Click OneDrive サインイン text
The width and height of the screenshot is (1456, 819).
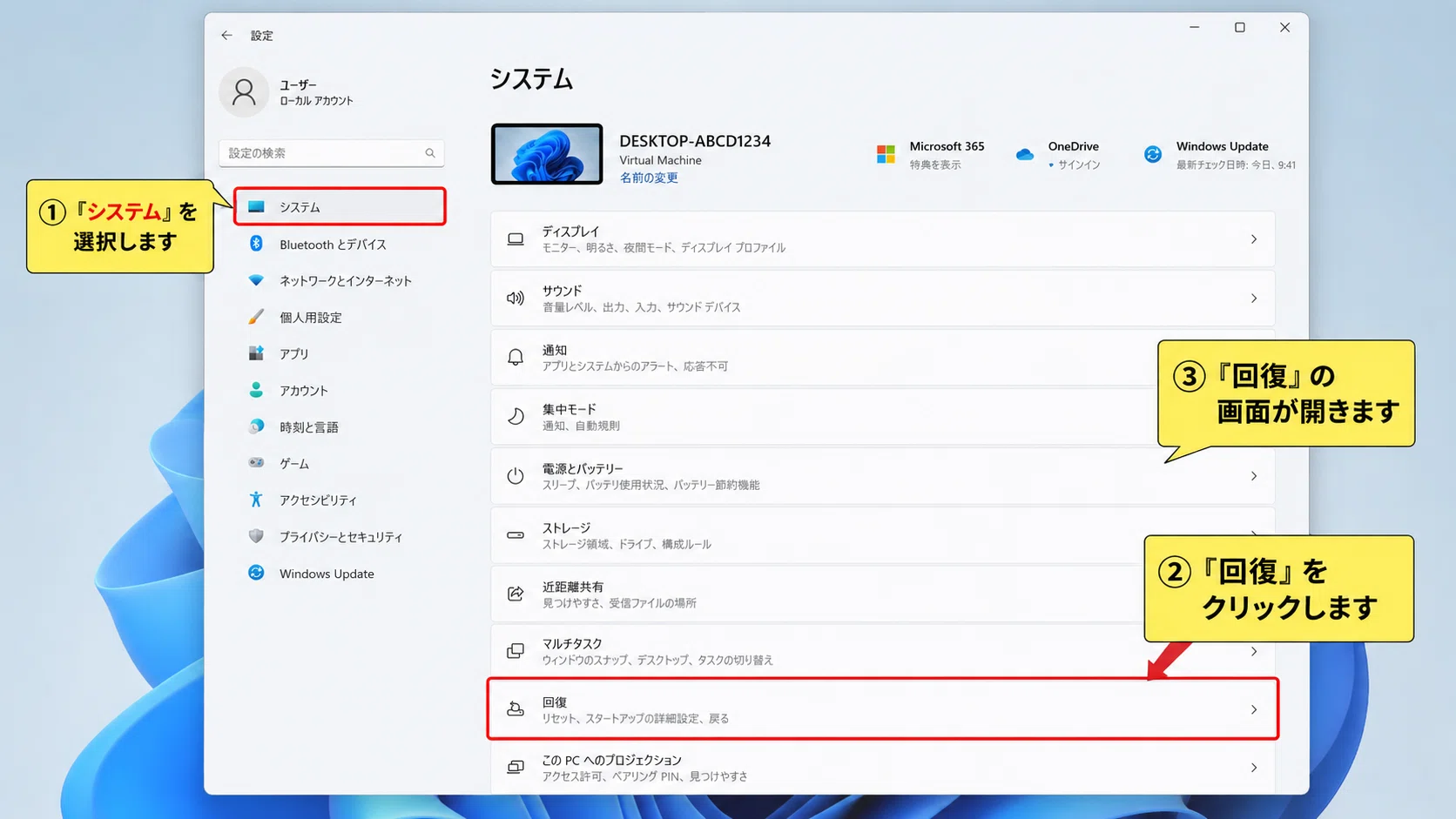tap(1079, 164)
